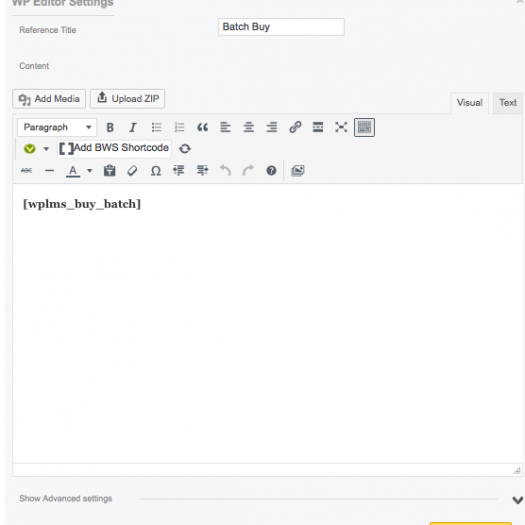525x525 pixels.
Task: Click the insert link chain icon
Action: (x=295, y=127)
